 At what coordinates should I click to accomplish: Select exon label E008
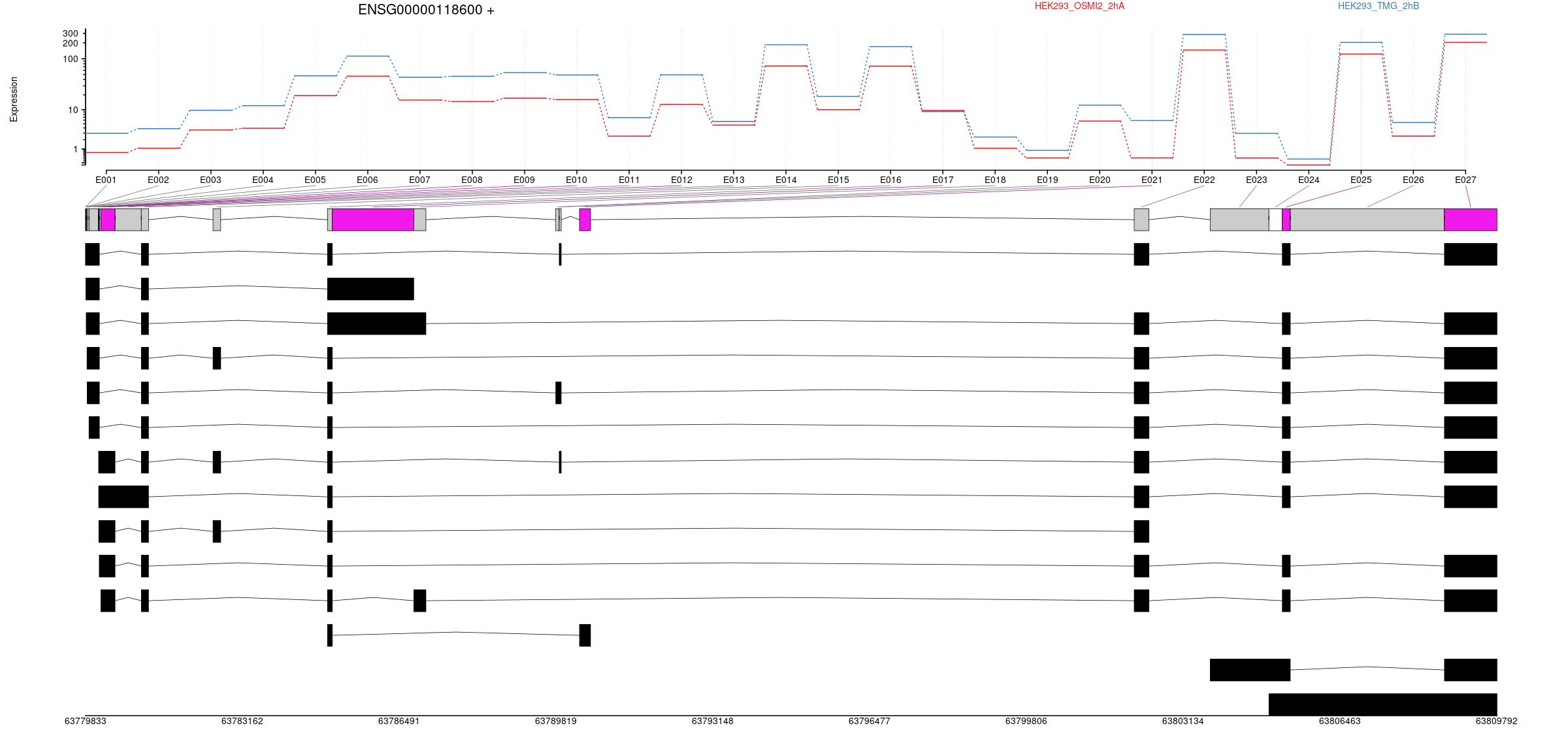[472, 180]
